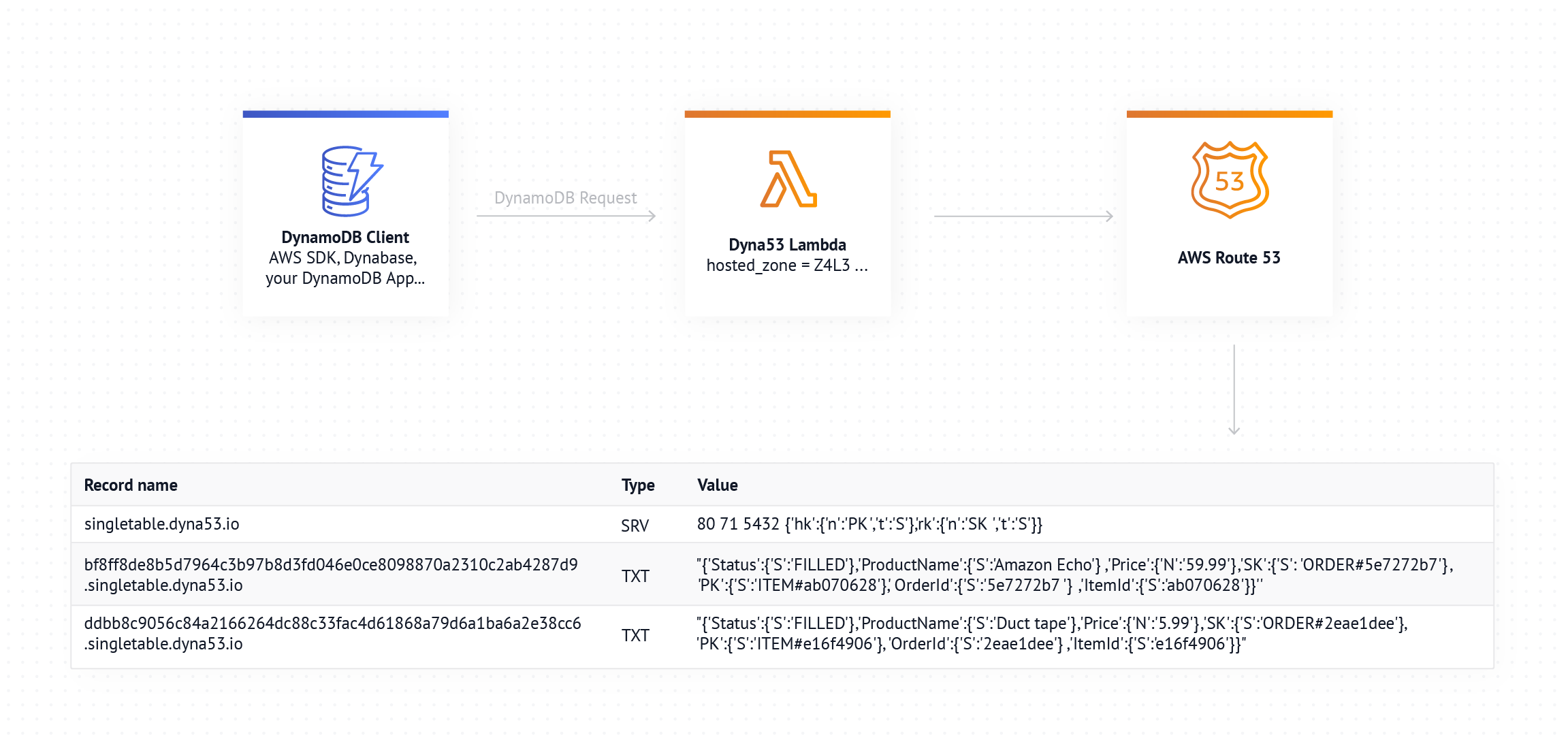Select the Duct tape record value
The width and height of the screenshot is (1568, 742).
1052,634
